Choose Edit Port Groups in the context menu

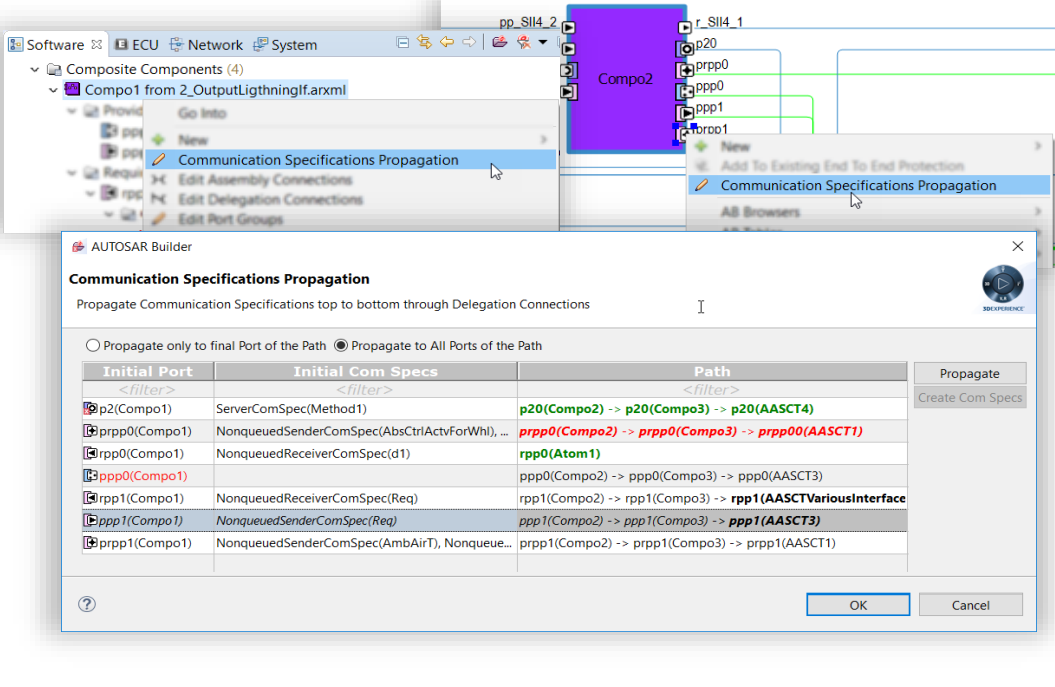click(x=351, y=219)
